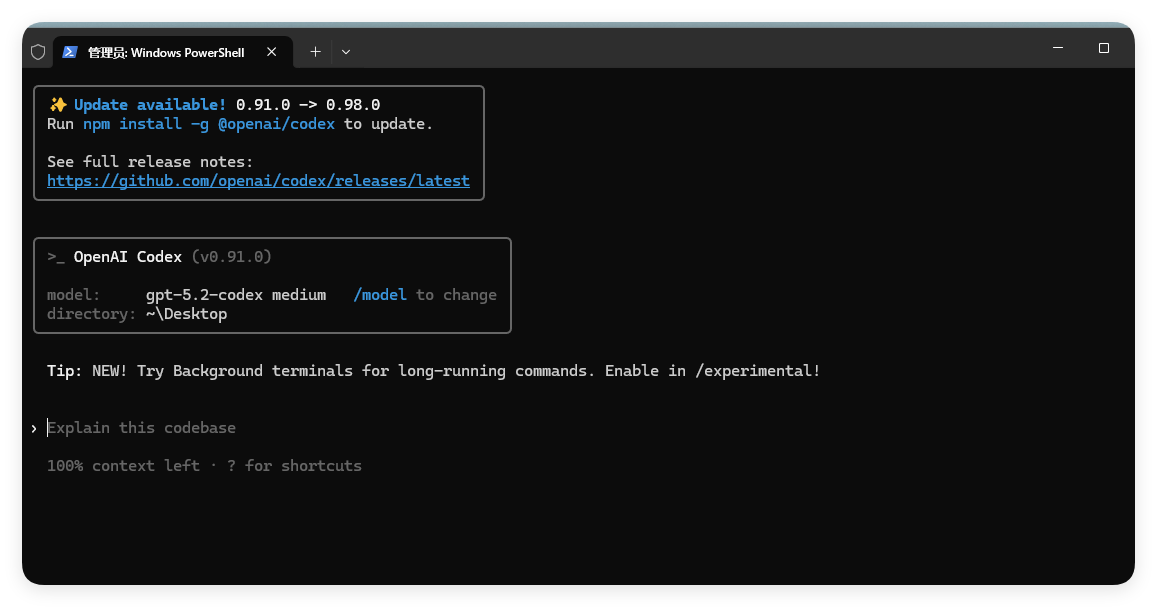The image size is (1157, 607).
Task: Click the /model command text
Action: click(380, 295)
